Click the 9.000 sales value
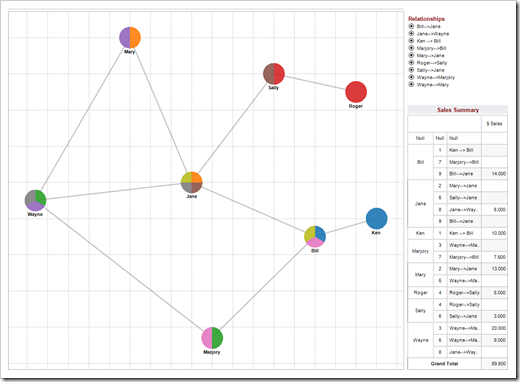Image resolution: width=520 pixels, height=382 pixels. pos(499,340)
